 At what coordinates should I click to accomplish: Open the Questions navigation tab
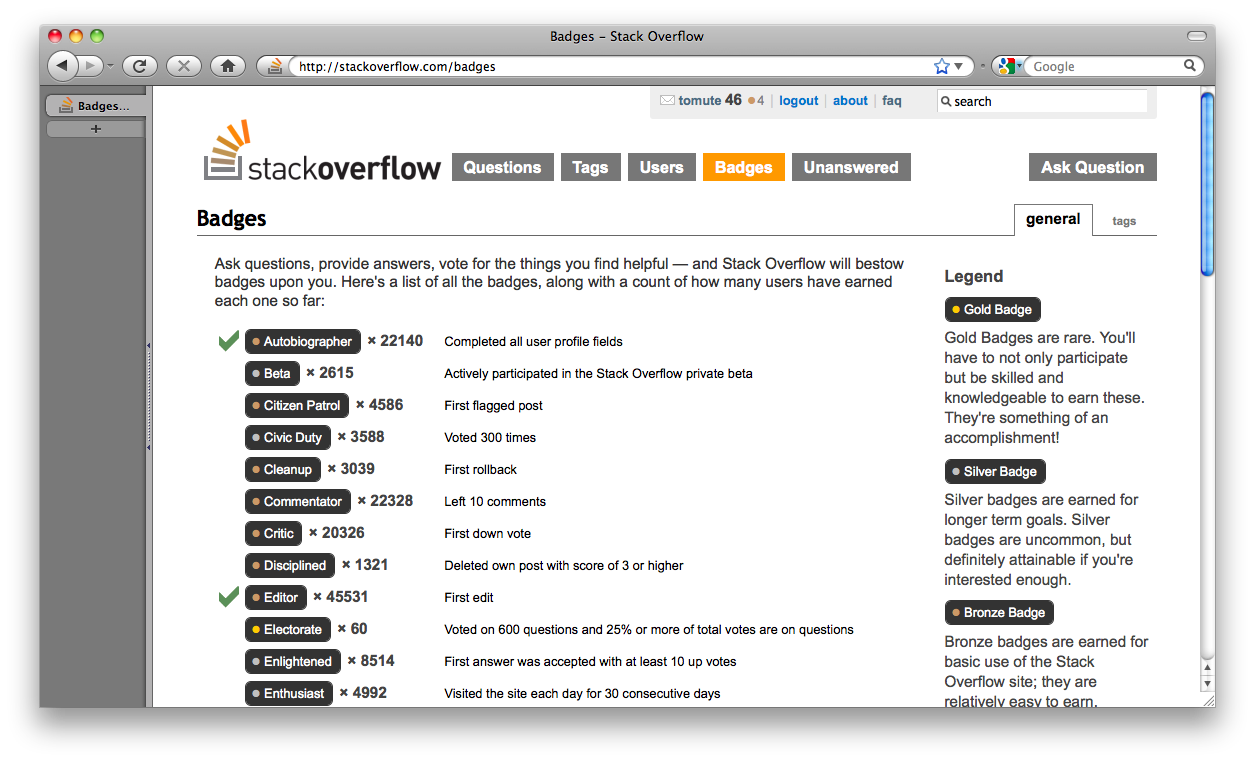[502, 167]
